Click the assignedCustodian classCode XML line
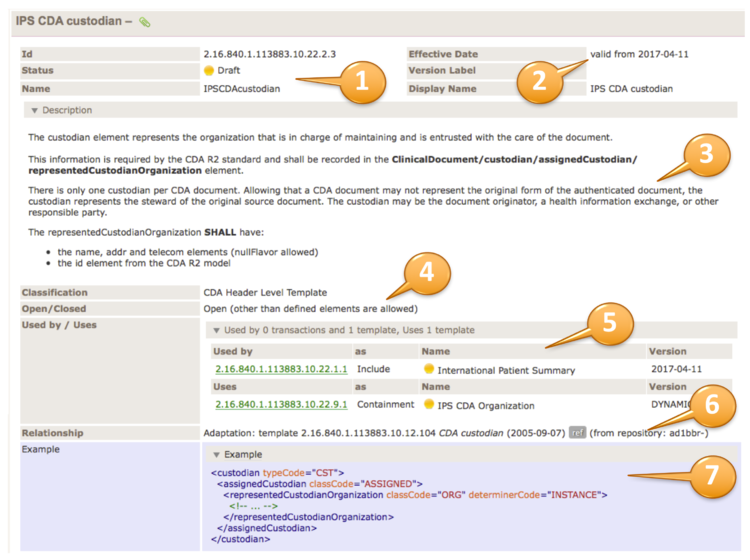Viewport: 750px width, 560px height. (x=320, y=484)
